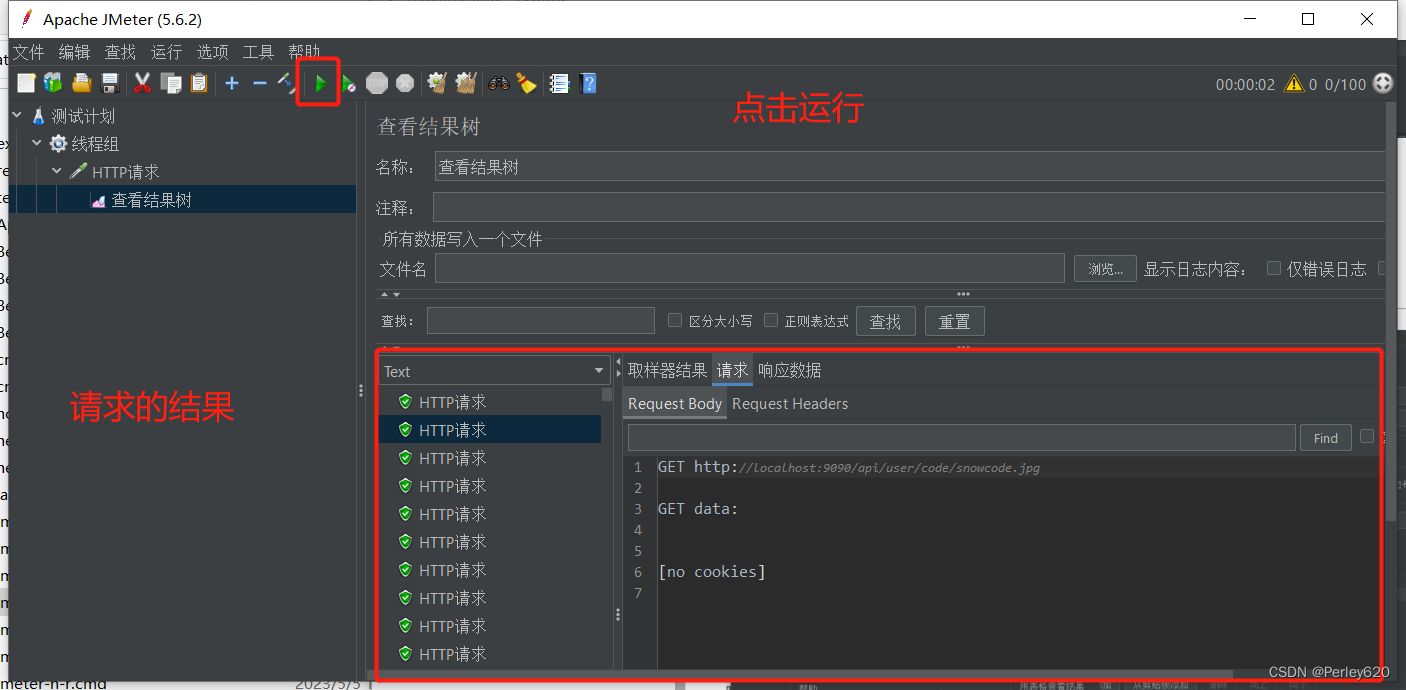
Task: Click the remote engine globe icon at top right
Action: (1383, 84)
